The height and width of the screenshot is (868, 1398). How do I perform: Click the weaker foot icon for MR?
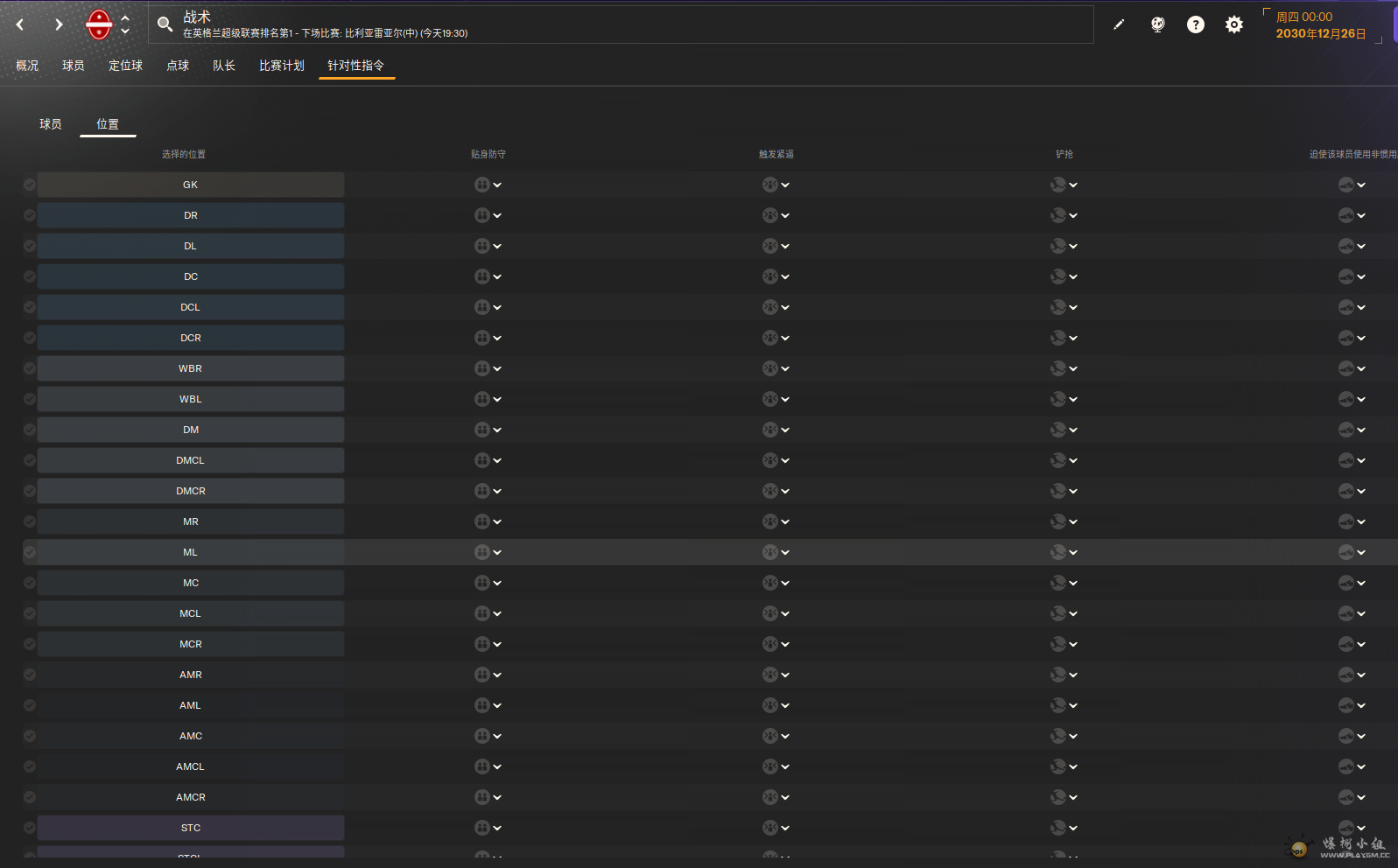pos(1346,521)
